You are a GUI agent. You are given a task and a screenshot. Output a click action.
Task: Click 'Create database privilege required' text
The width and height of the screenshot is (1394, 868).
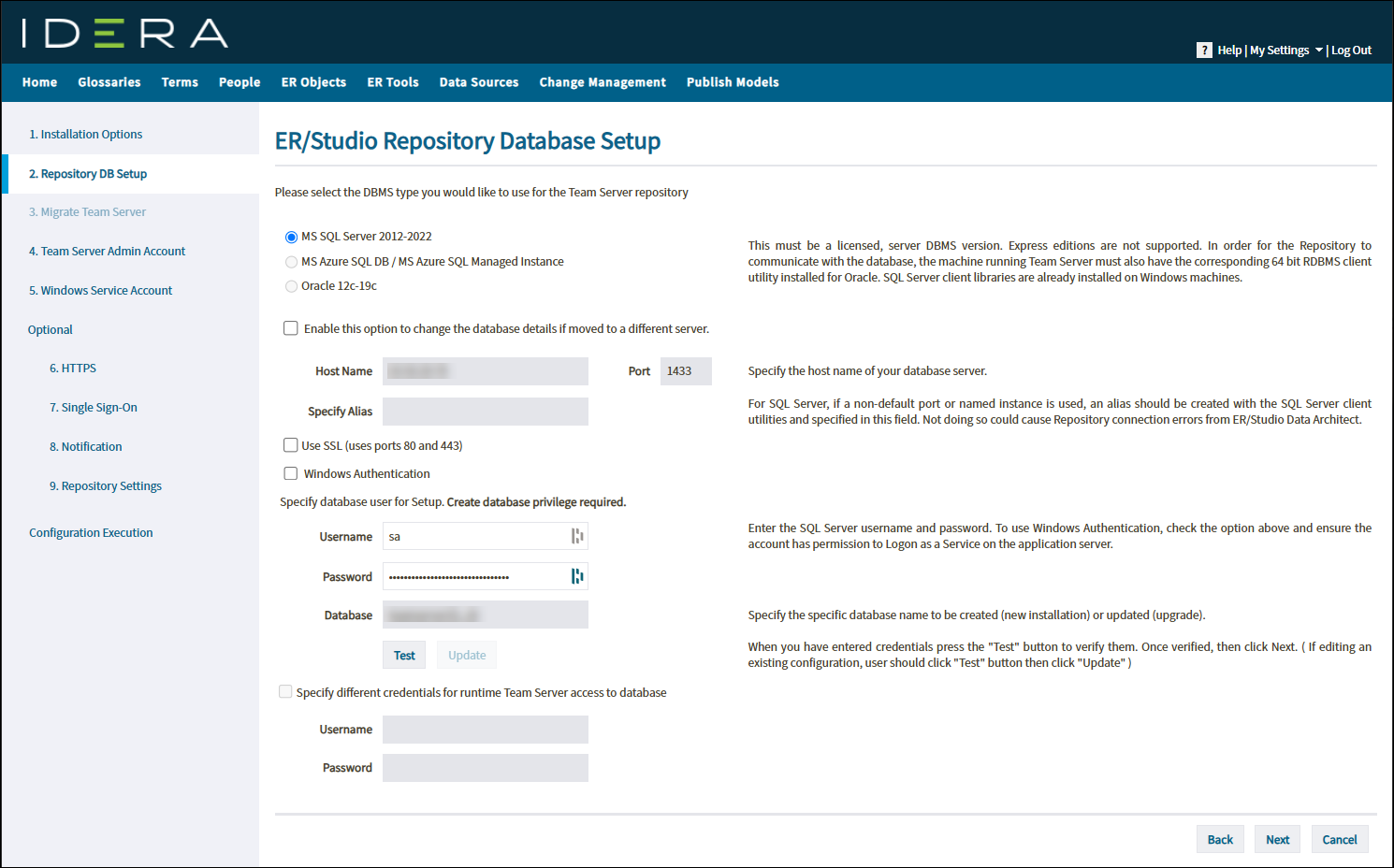(x=536, y=502)
